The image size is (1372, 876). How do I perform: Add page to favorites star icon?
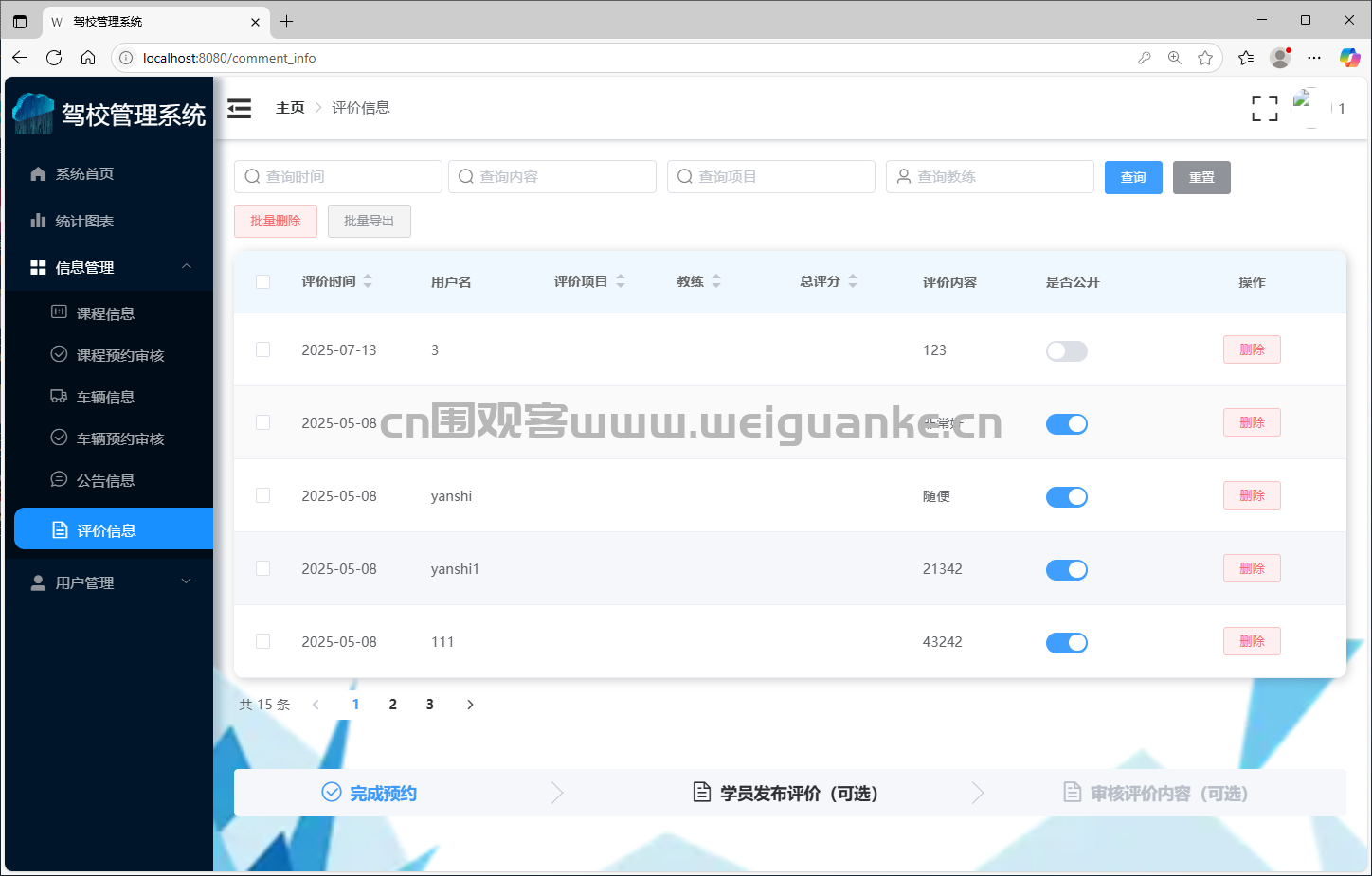(x=1205, y=58)
